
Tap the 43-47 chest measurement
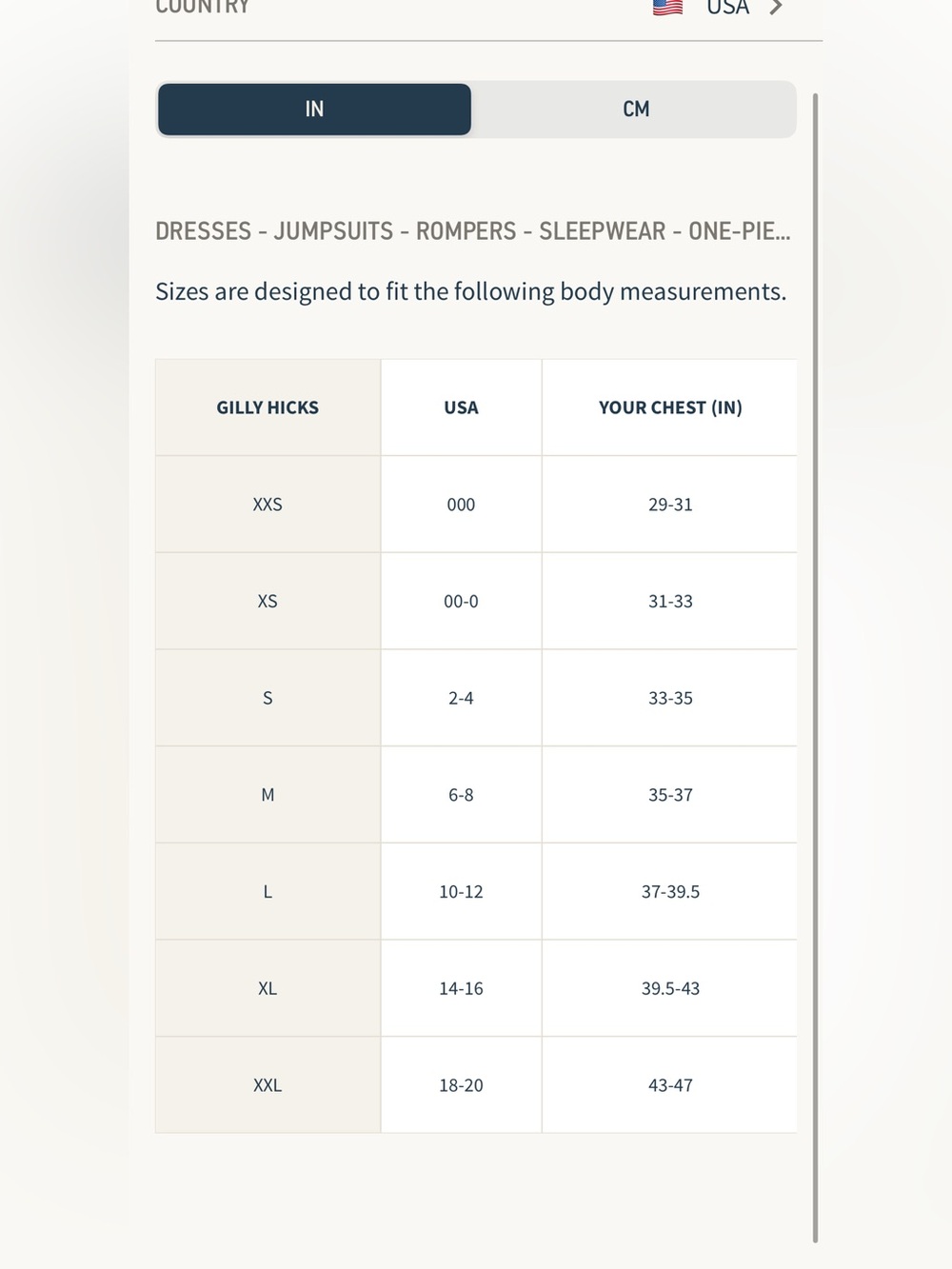[x=670, y=1085]
